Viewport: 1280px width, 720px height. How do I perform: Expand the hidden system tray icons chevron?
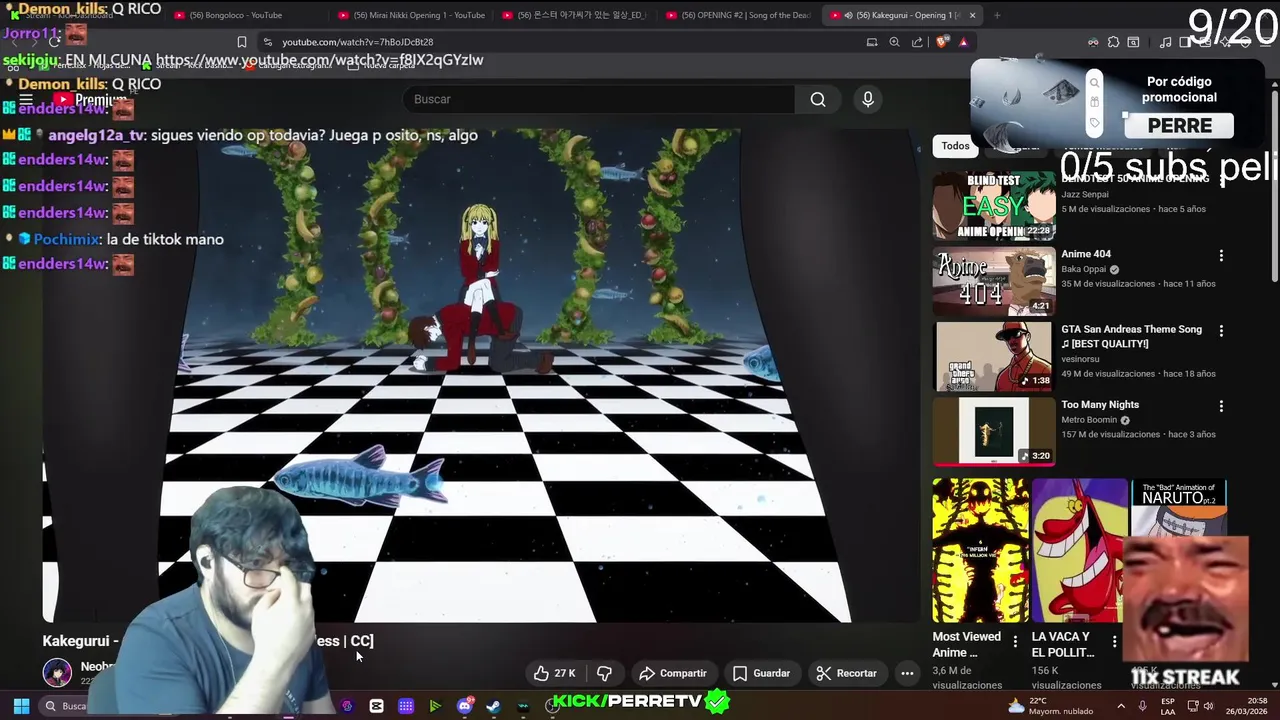pos(1120,706)
